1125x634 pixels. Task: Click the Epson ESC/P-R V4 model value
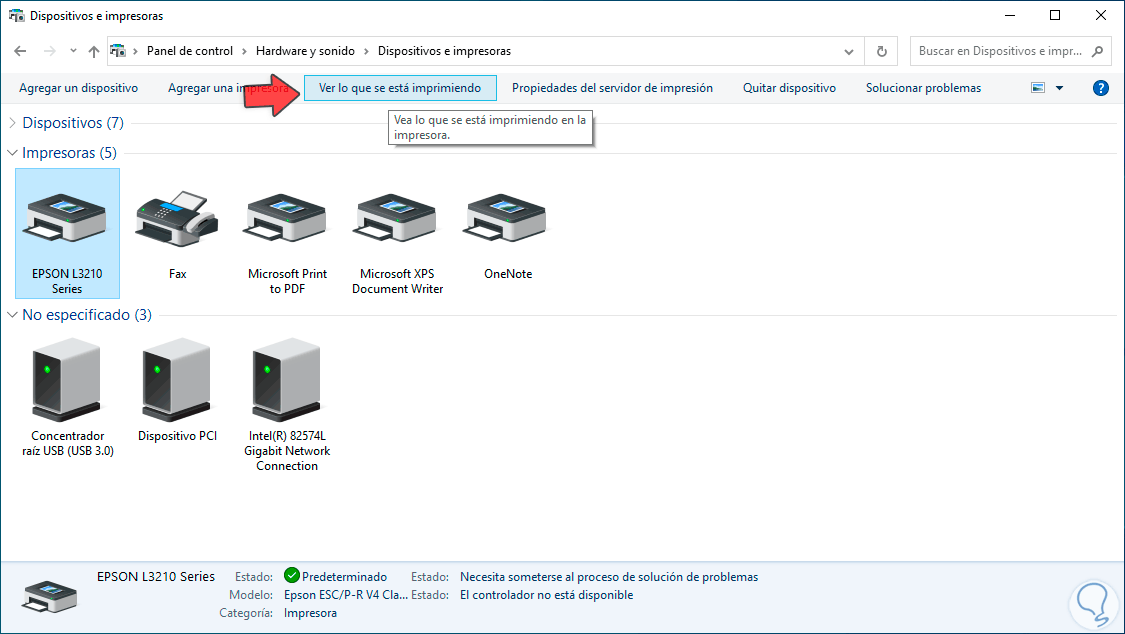(346, 595)
